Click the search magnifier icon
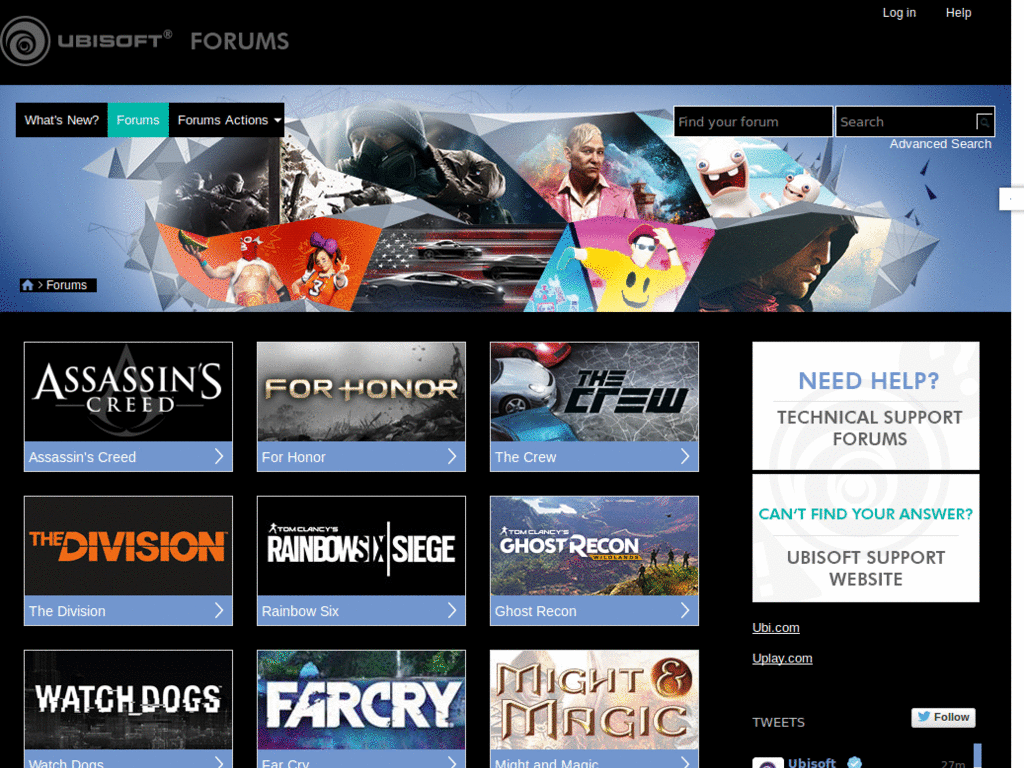 tap(984, 122)
